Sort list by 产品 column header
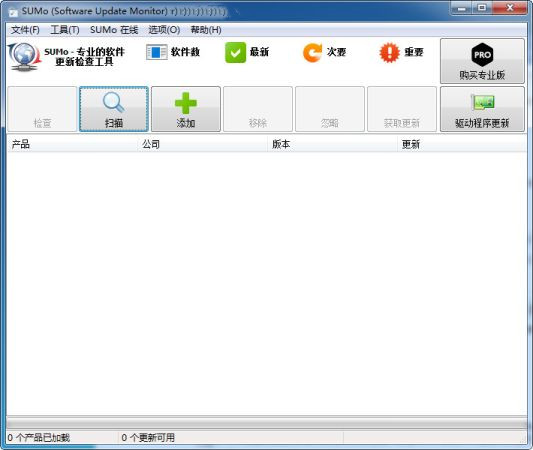This screenshot has height=450, width=533. click(72, 144)
